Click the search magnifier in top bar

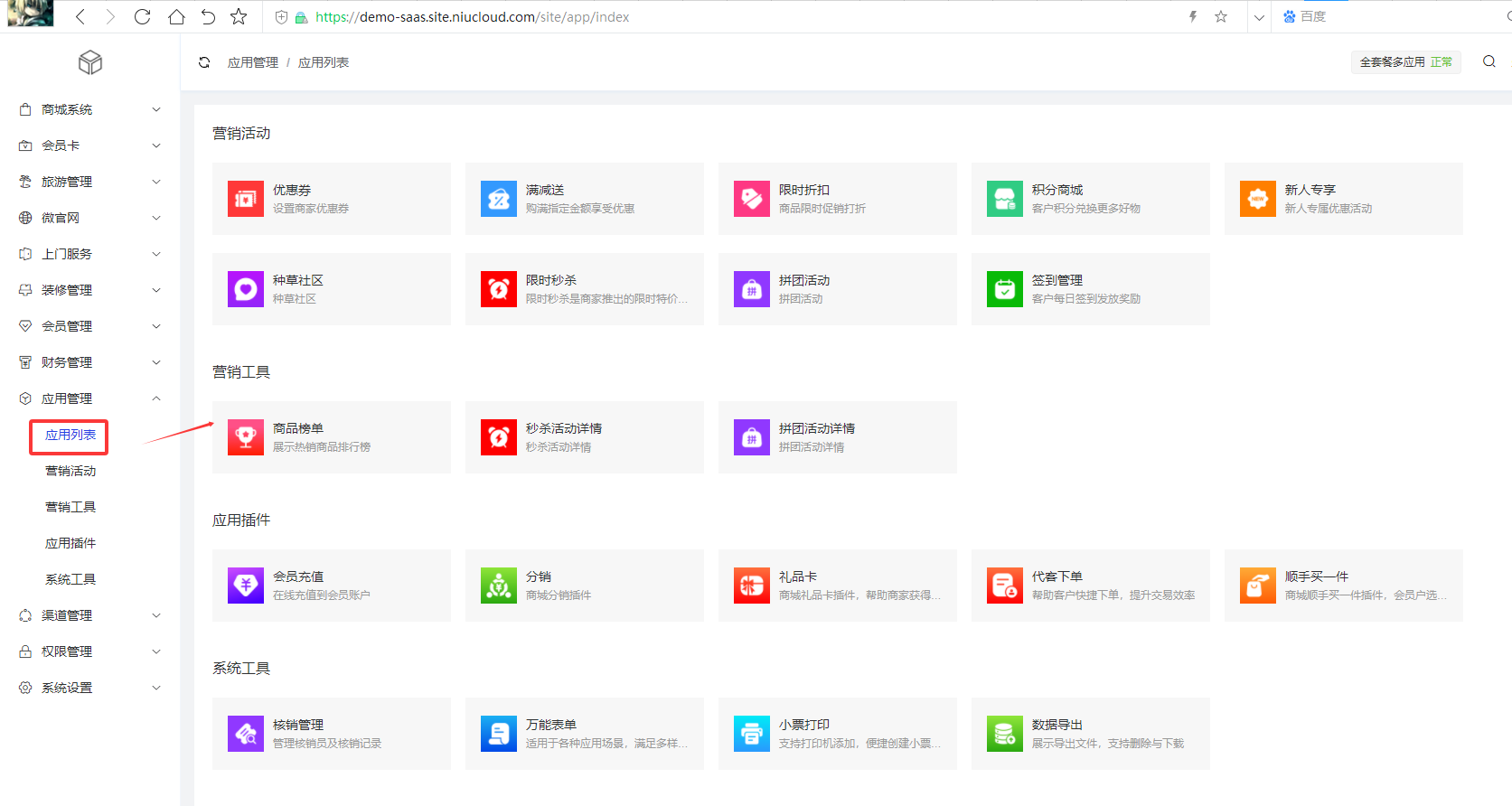point(1489,61)
